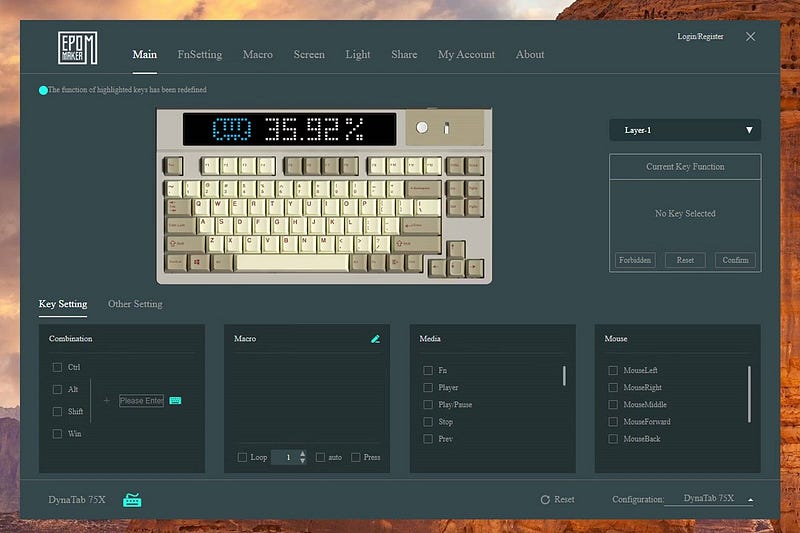Click the Epomaker logo icon
Image resolution: width=800 pixels, height=533 pixels.
pos(77,49)
